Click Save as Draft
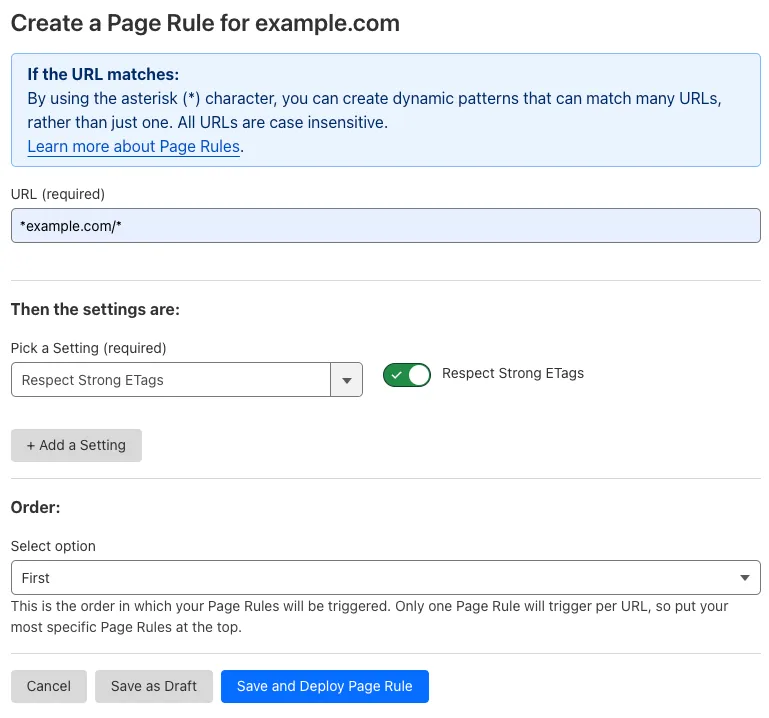 tap(154, 686)
